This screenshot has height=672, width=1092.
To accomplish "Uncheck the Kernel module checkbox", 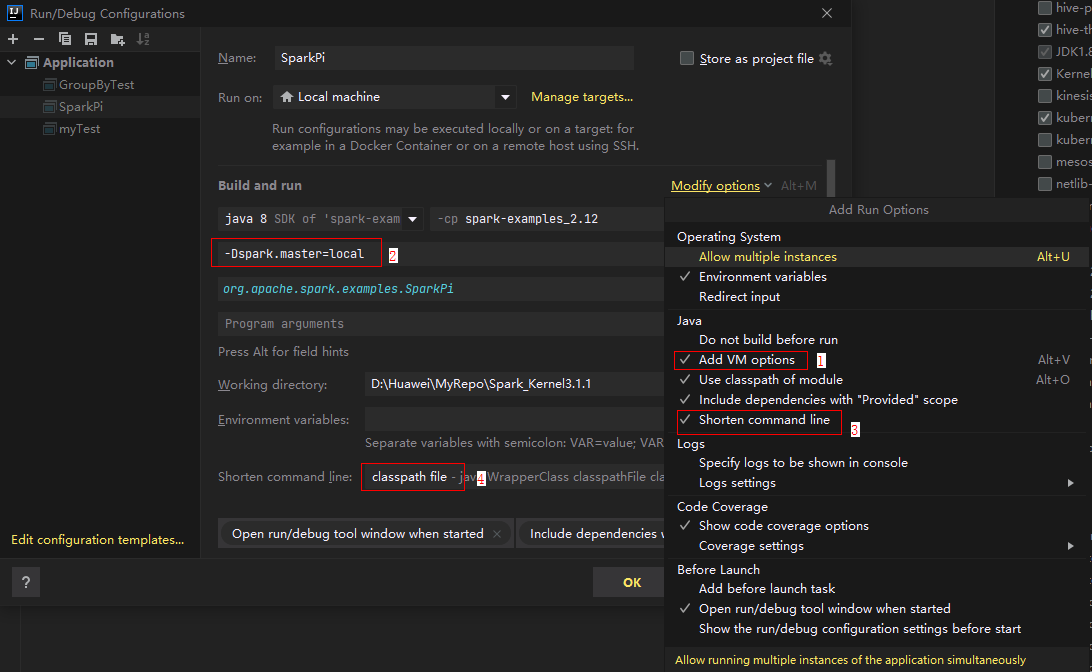I will tap(1045, 74).
